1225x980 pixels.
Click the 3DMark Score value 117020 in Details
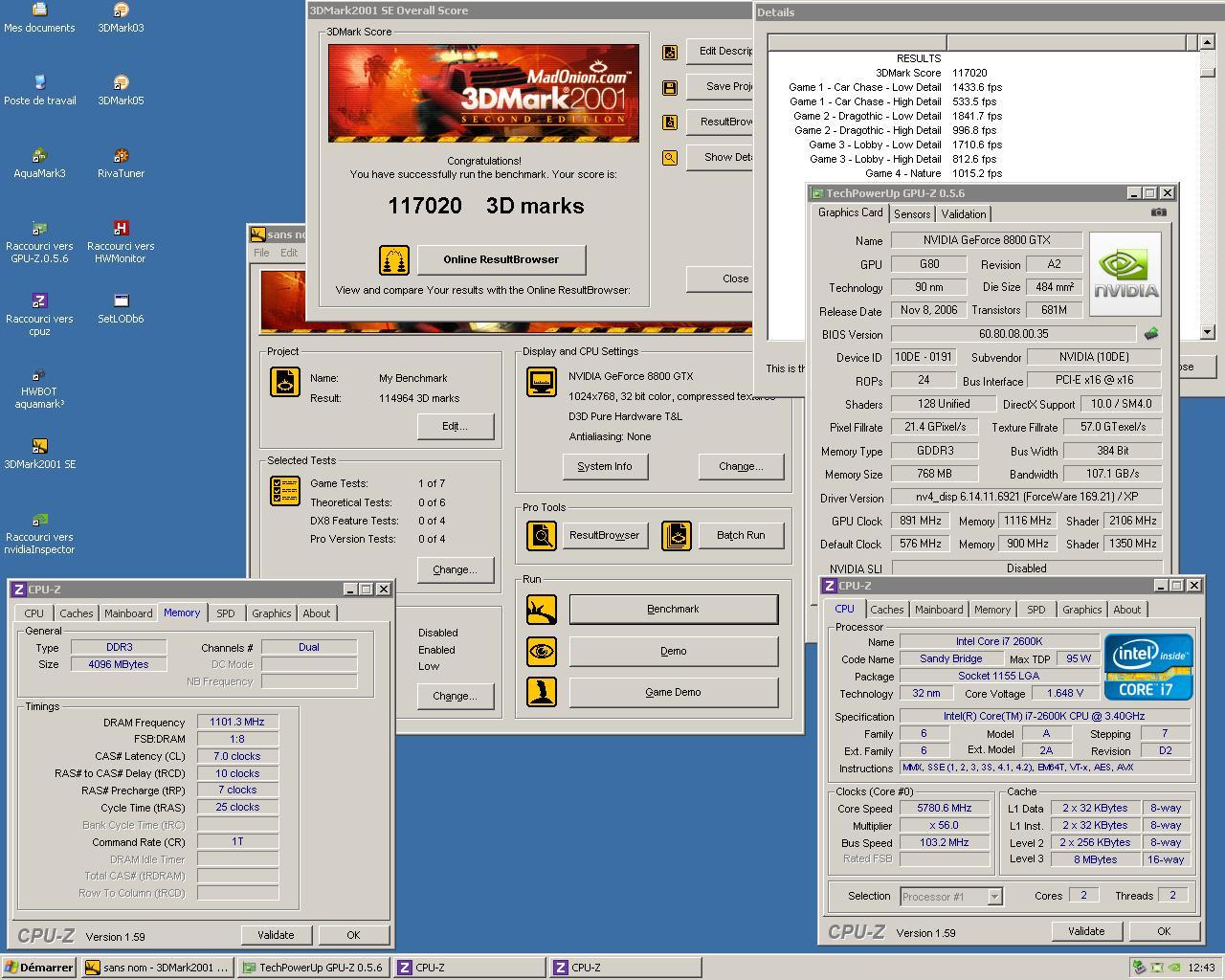969,73
